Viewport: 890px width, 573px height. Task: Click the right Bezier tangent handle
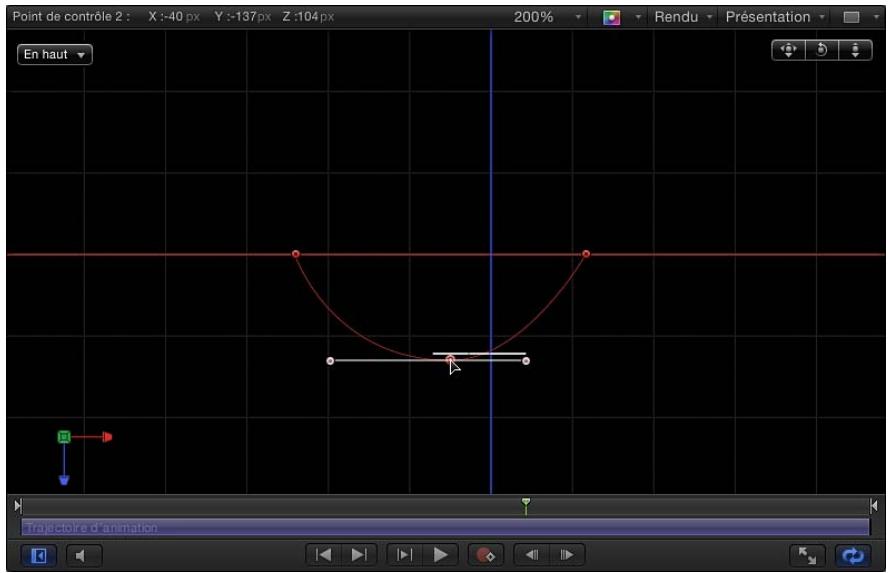tap(526, 361)
